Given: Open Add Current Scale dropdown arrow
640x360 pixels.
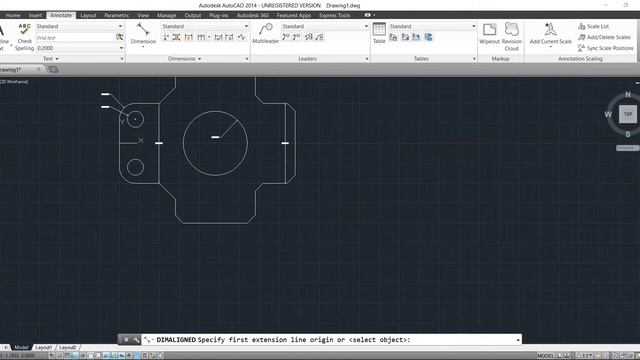Looking at the screenshot, I should (x=551, y=47).
